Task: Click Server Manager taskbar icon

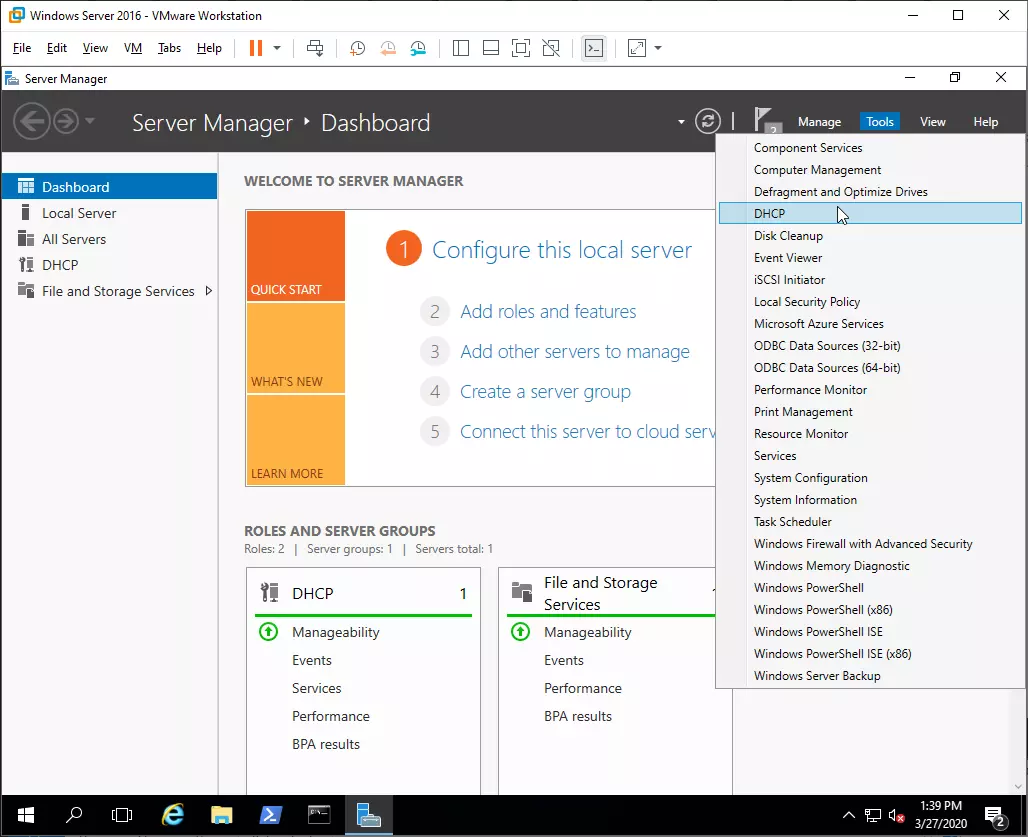Action: point(368,815)
